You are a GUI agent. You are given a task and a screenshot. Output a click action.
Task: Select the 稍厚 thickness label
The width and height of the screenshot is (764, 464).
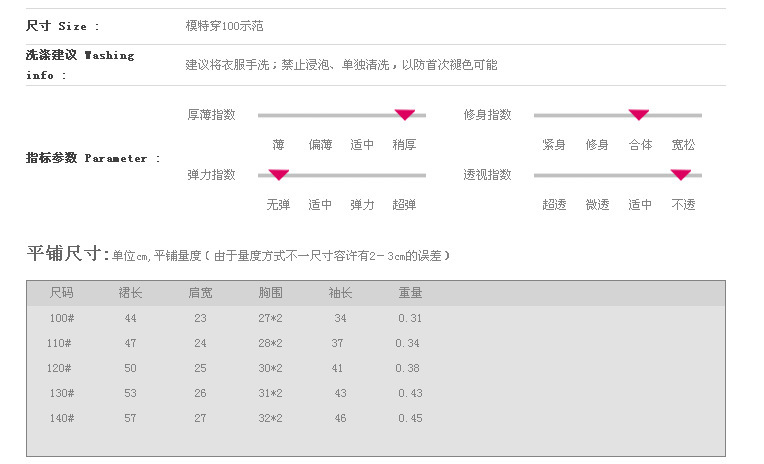click(x=404, y=145)
